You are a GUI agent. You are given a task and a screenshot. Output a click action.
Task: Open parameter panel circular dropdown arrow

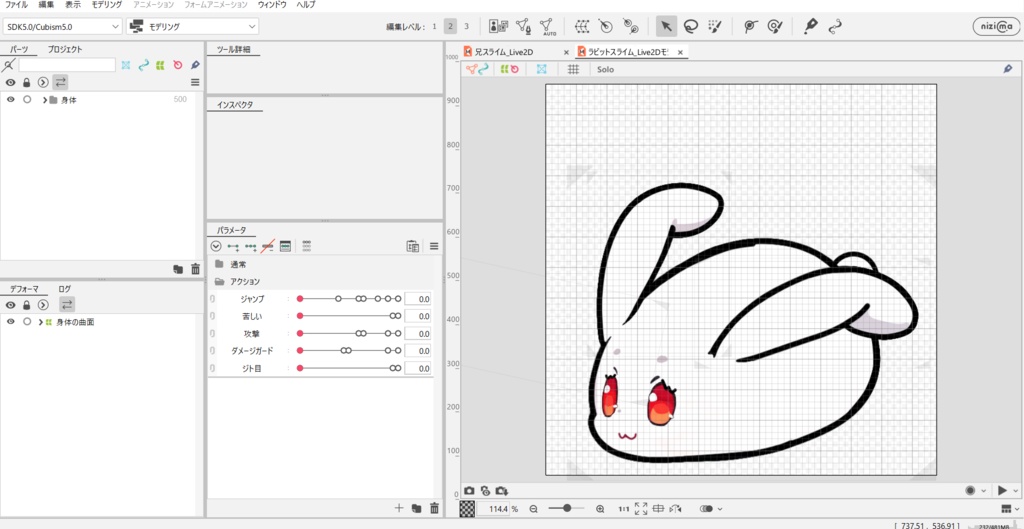click(x=216, y=246)
